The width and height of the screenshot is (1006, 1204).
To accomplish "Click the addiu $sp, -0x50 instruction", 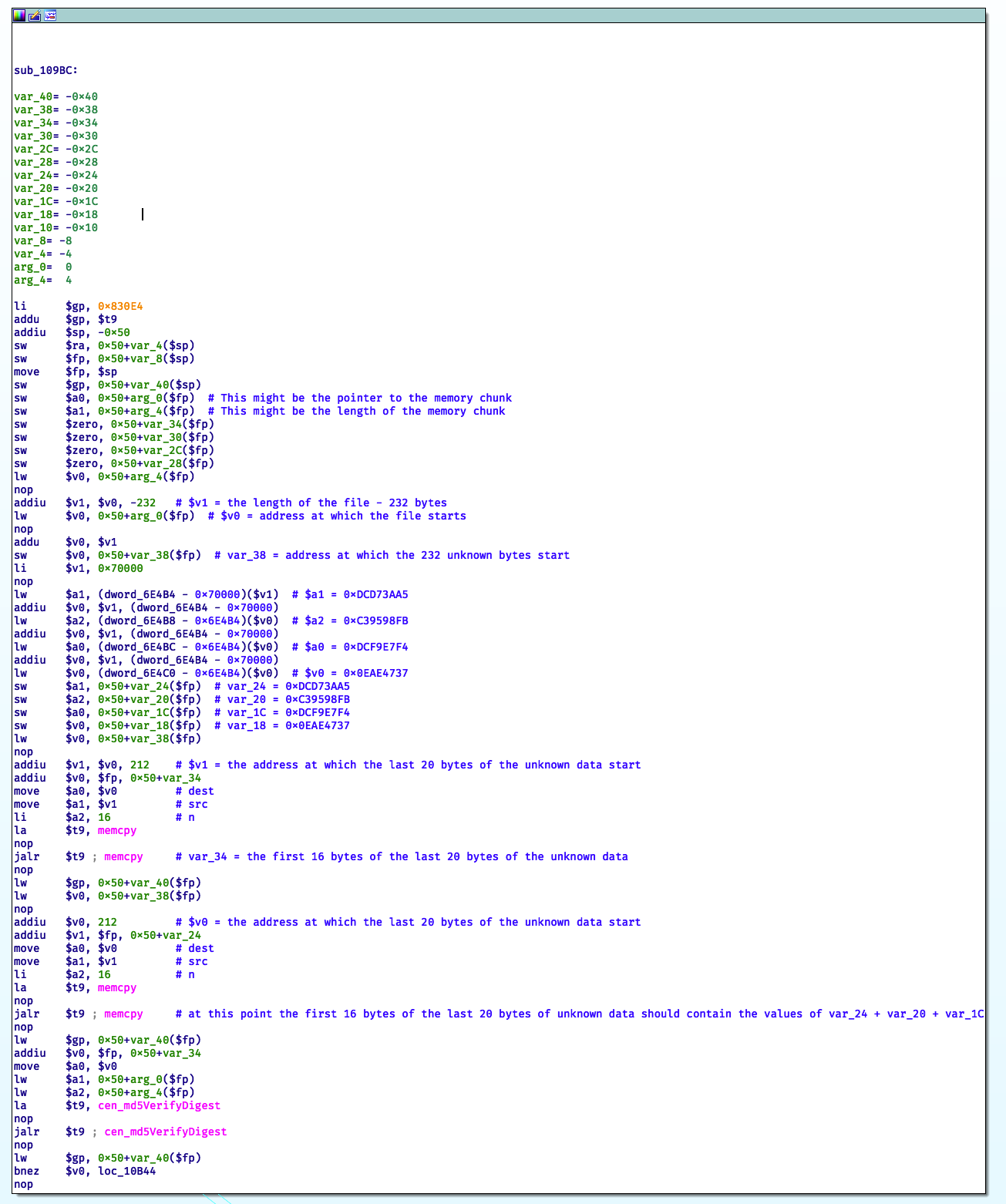I will click(72, 332).
